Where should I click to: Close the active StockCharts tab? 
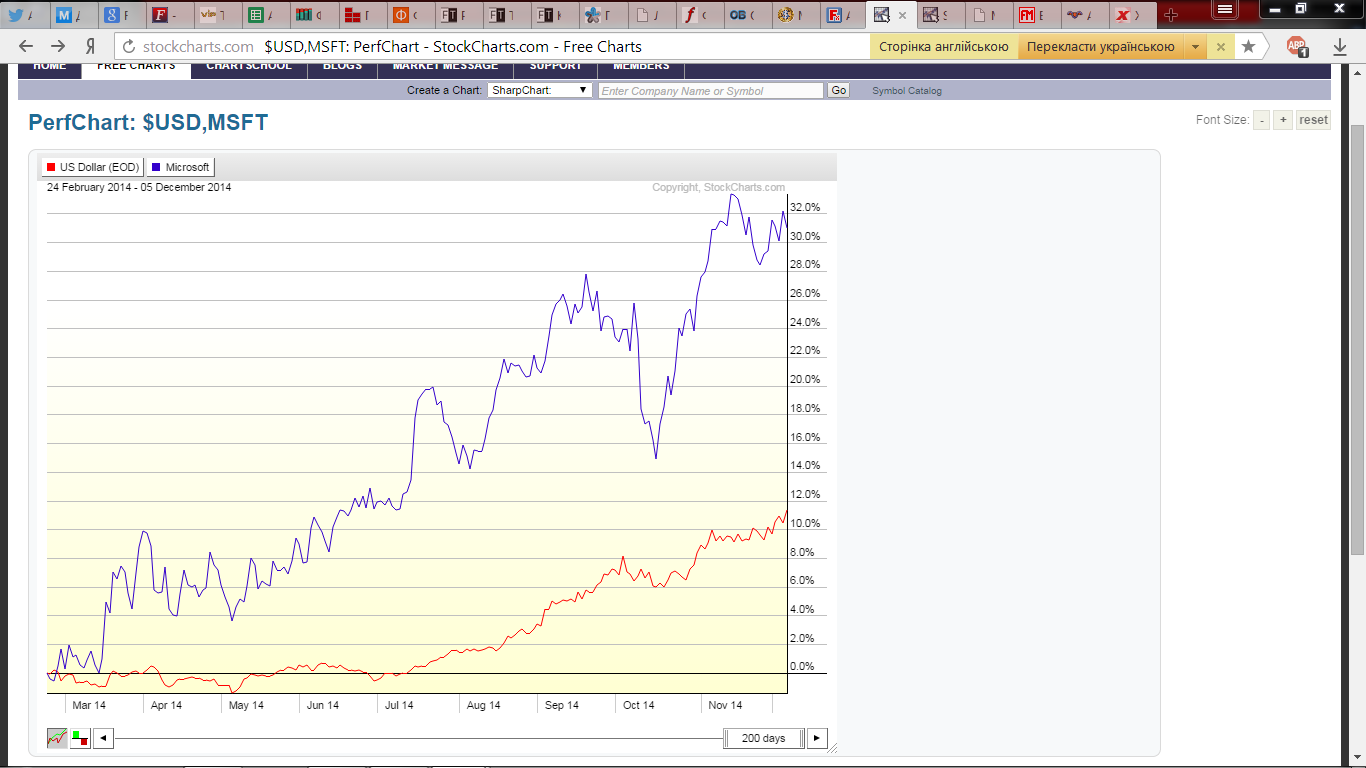(903, 15)
